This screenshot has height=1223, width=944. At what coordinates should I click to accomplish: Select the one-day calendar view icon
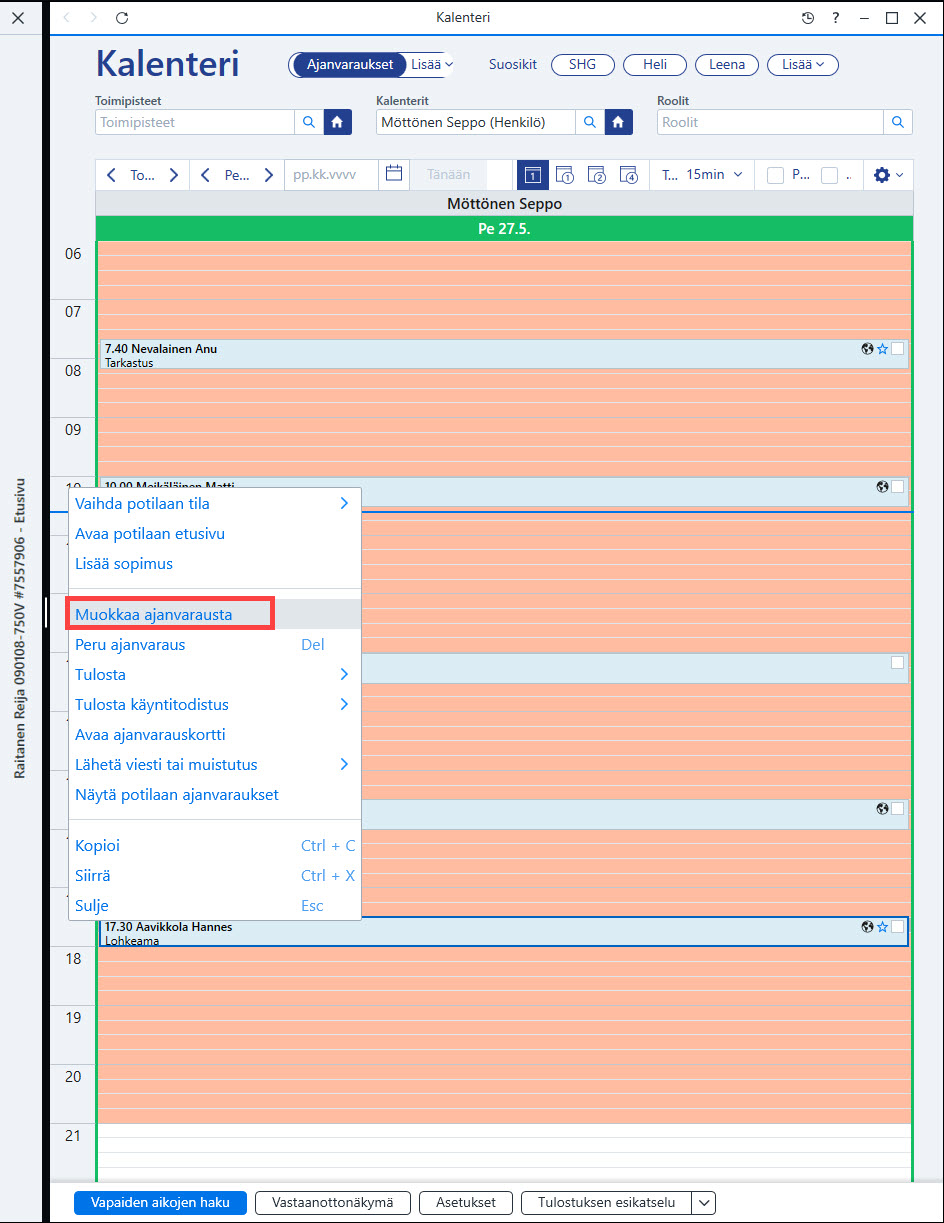pos(533,174)
